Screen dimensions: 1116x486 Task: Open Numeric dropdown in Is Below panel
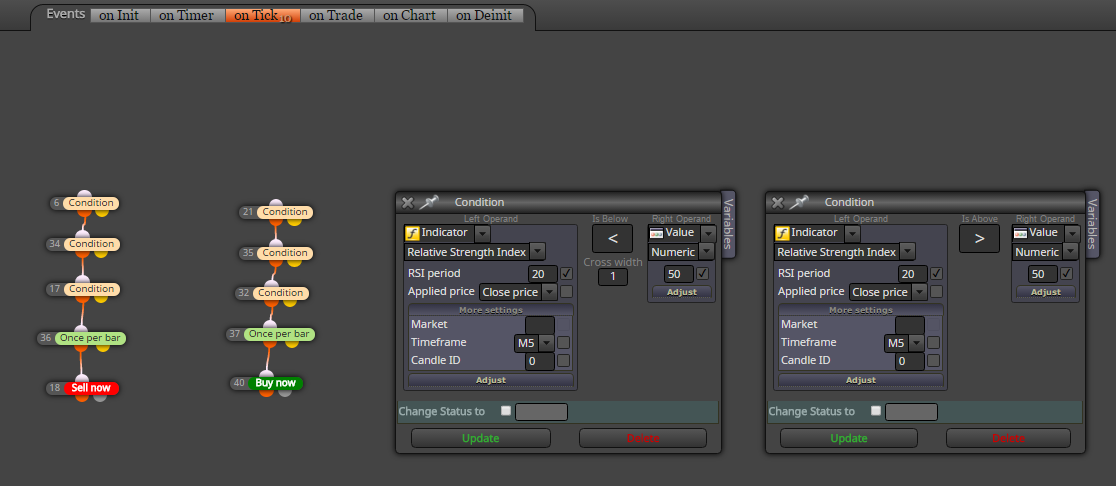[x=706, y=252]
